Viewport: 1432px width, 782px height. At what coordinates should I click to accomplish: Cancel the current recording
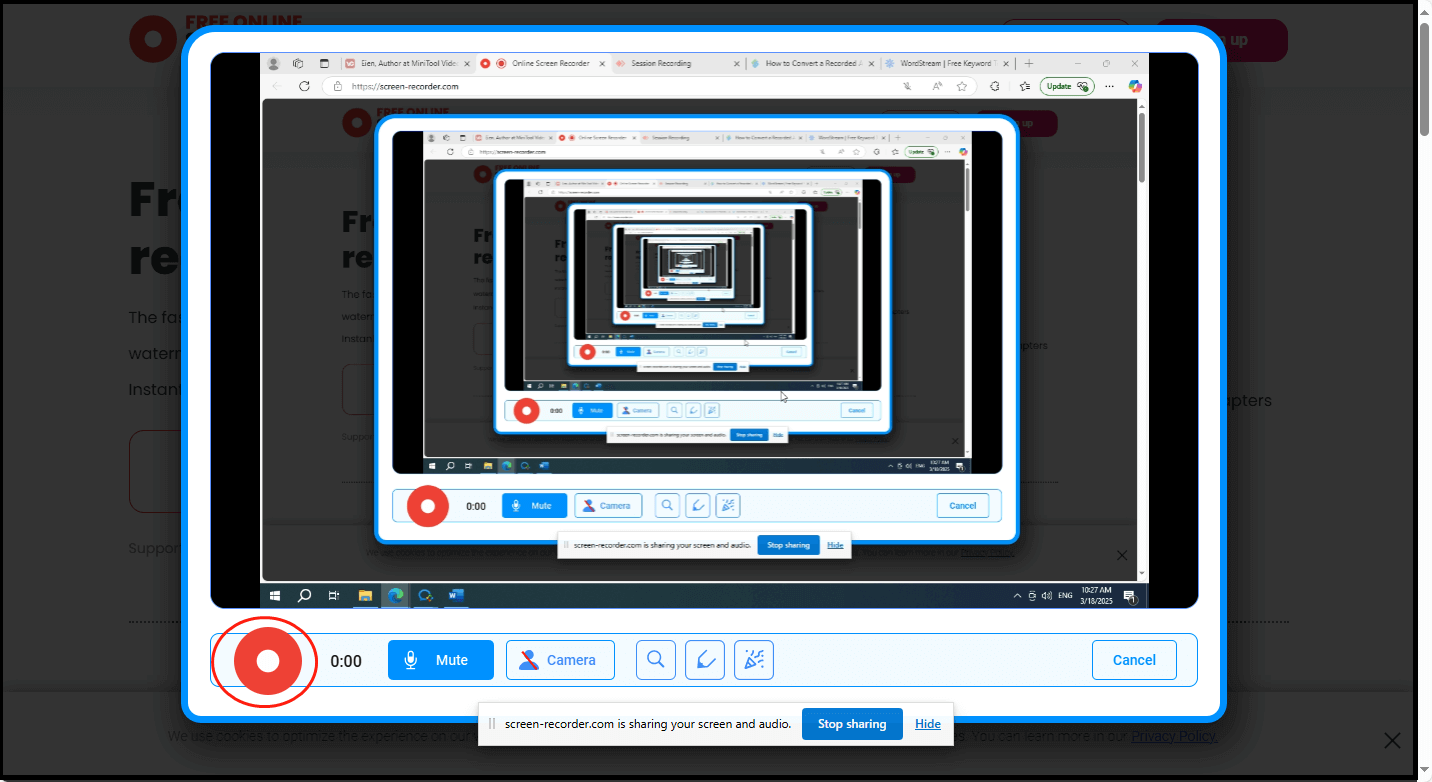pyautogui.click(x=1134, y=659)
